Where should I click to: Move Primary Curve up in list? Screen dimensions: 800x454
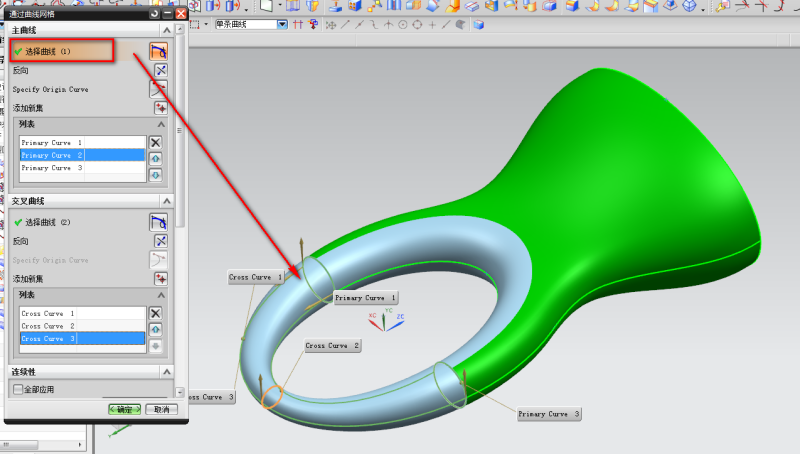click(x=155, y=159)
